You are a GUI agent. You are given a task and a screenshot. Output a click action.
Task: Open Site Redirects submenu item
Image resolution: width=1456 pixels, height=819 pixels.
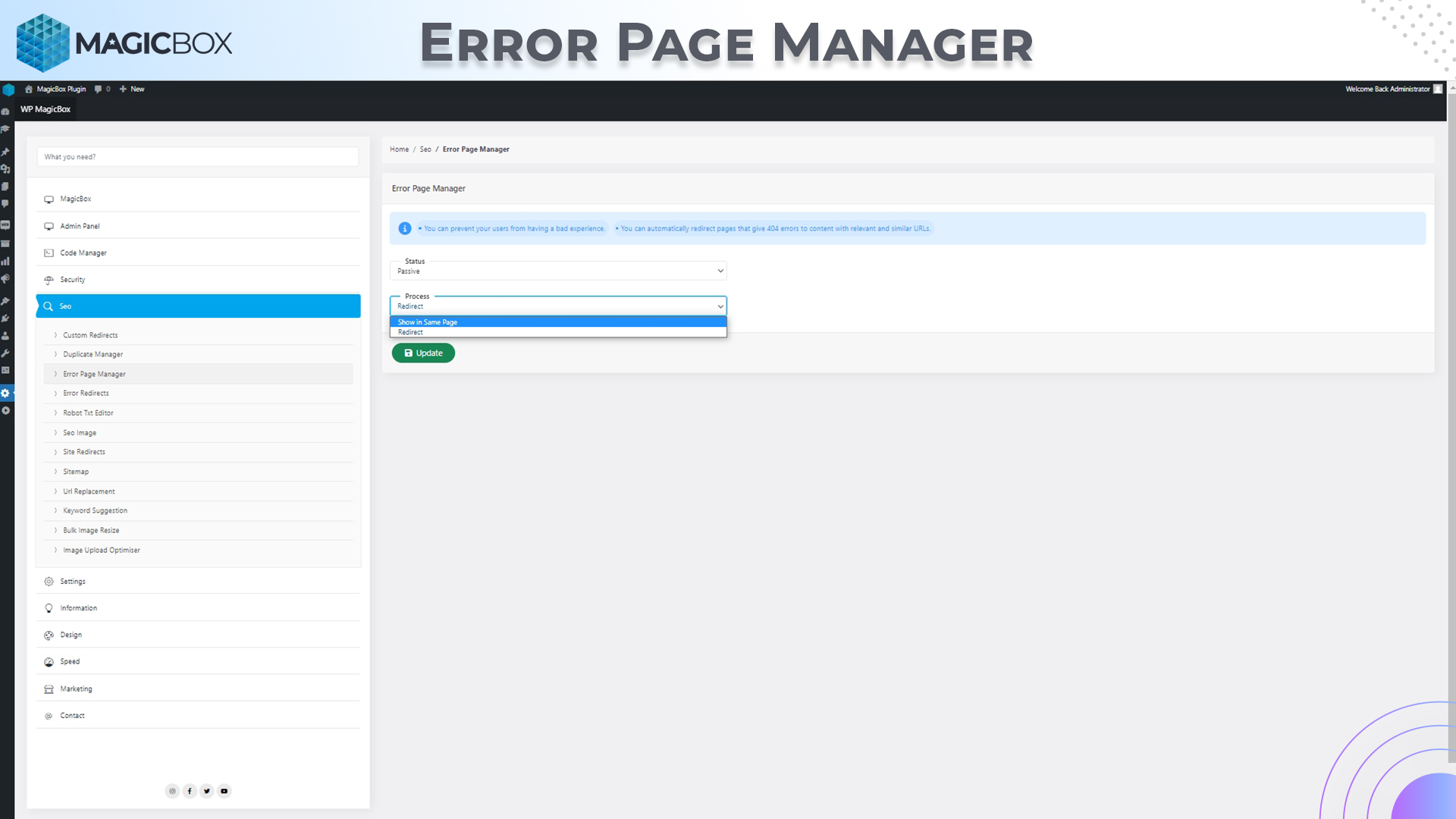tap(198, 452)
